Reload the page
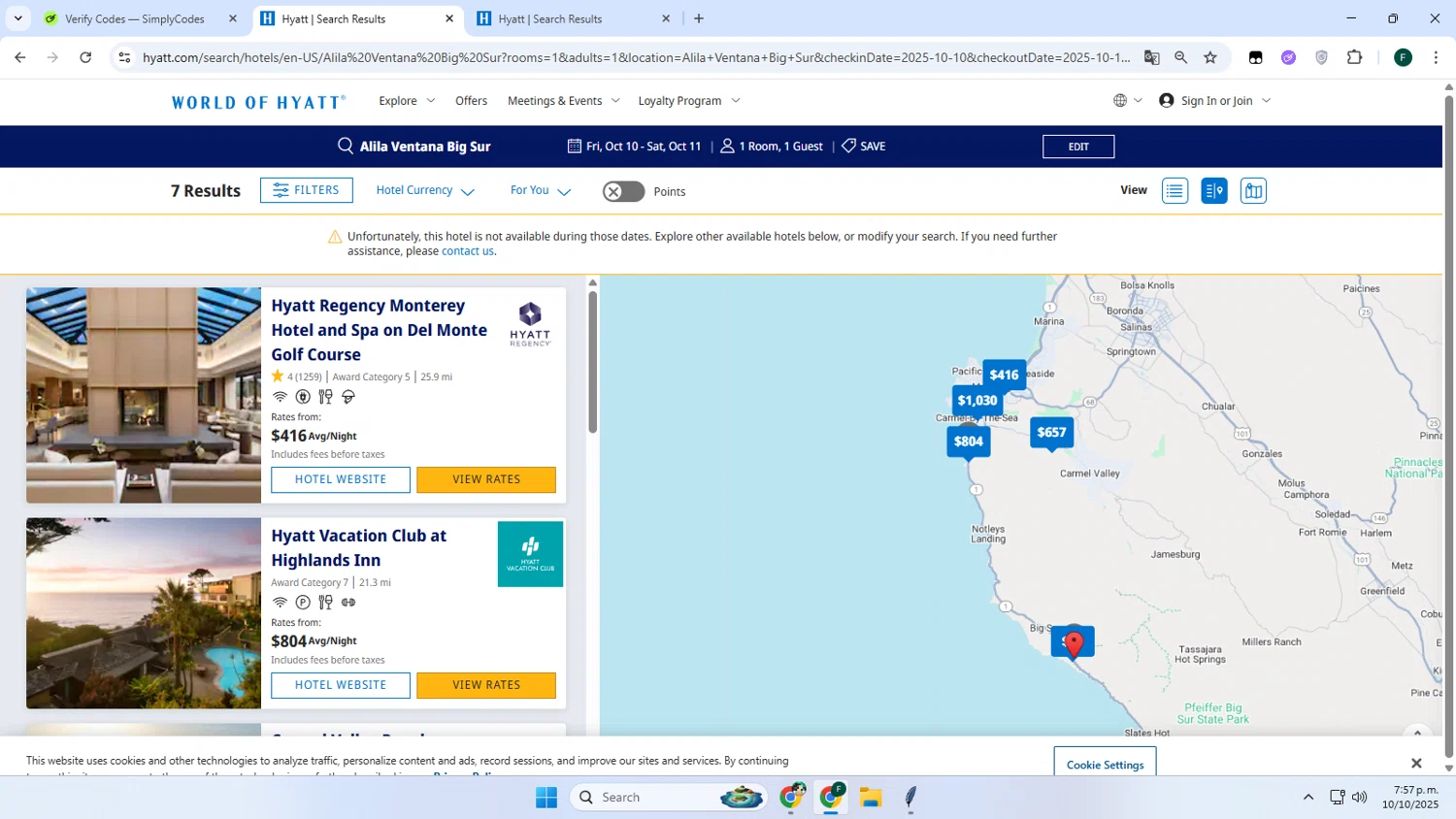Viewport: 1456px width, 819px height. [85, 57]
